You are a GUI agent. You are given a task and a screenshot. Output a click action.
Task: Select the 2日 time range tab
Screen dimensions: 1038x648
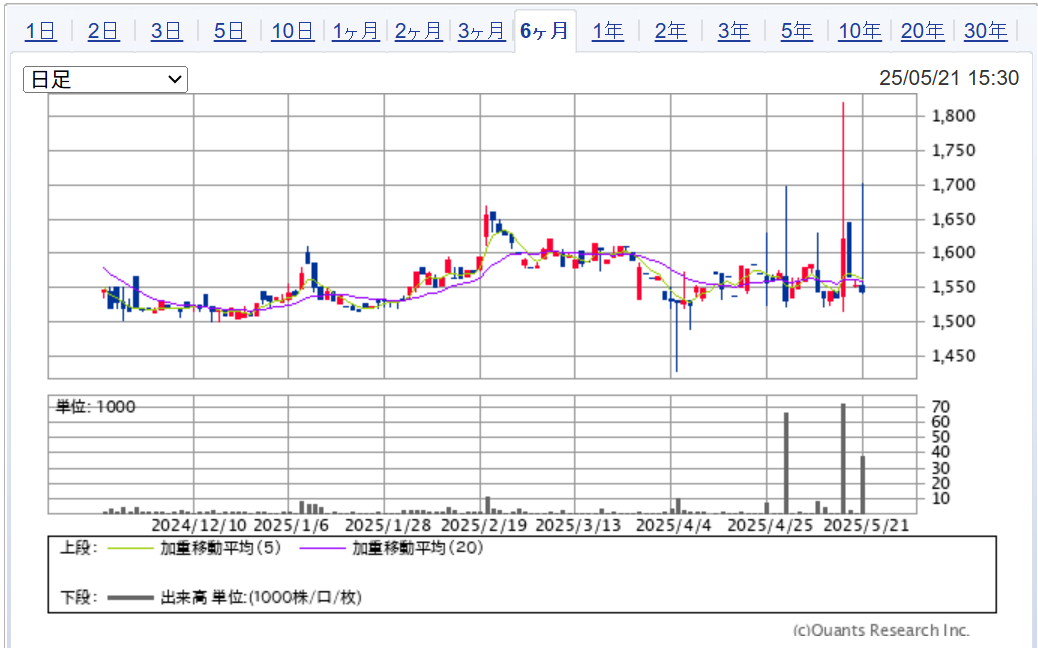point(103,31)
